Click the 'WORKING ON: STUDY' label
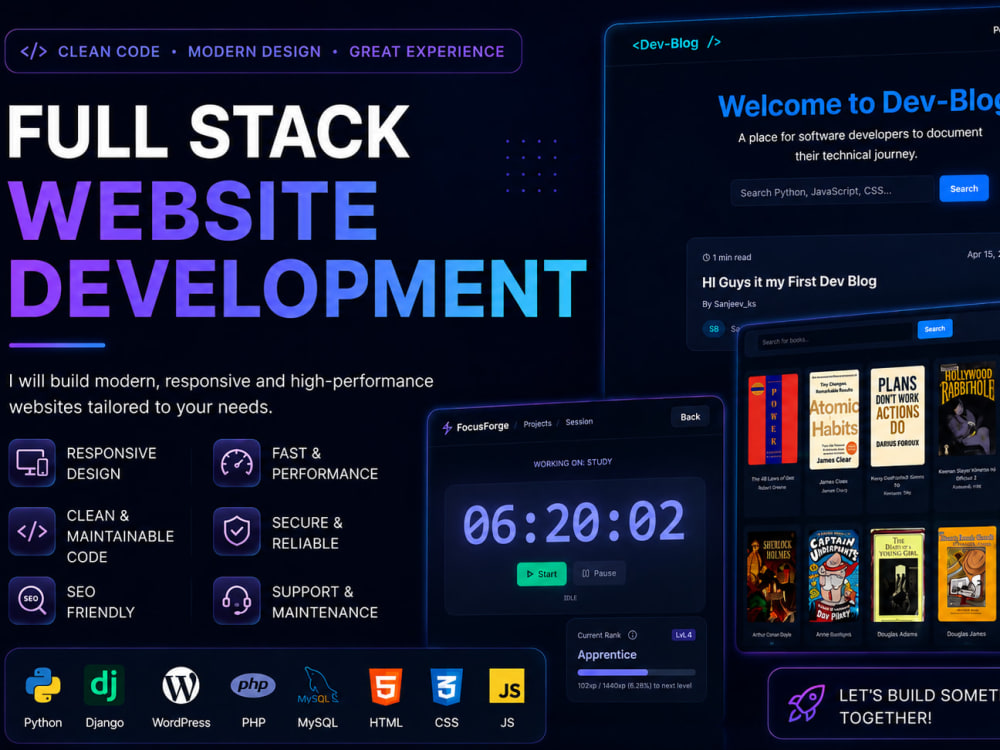The height and width of the screenshot is (750, 1000). click(x=573, y=462)
